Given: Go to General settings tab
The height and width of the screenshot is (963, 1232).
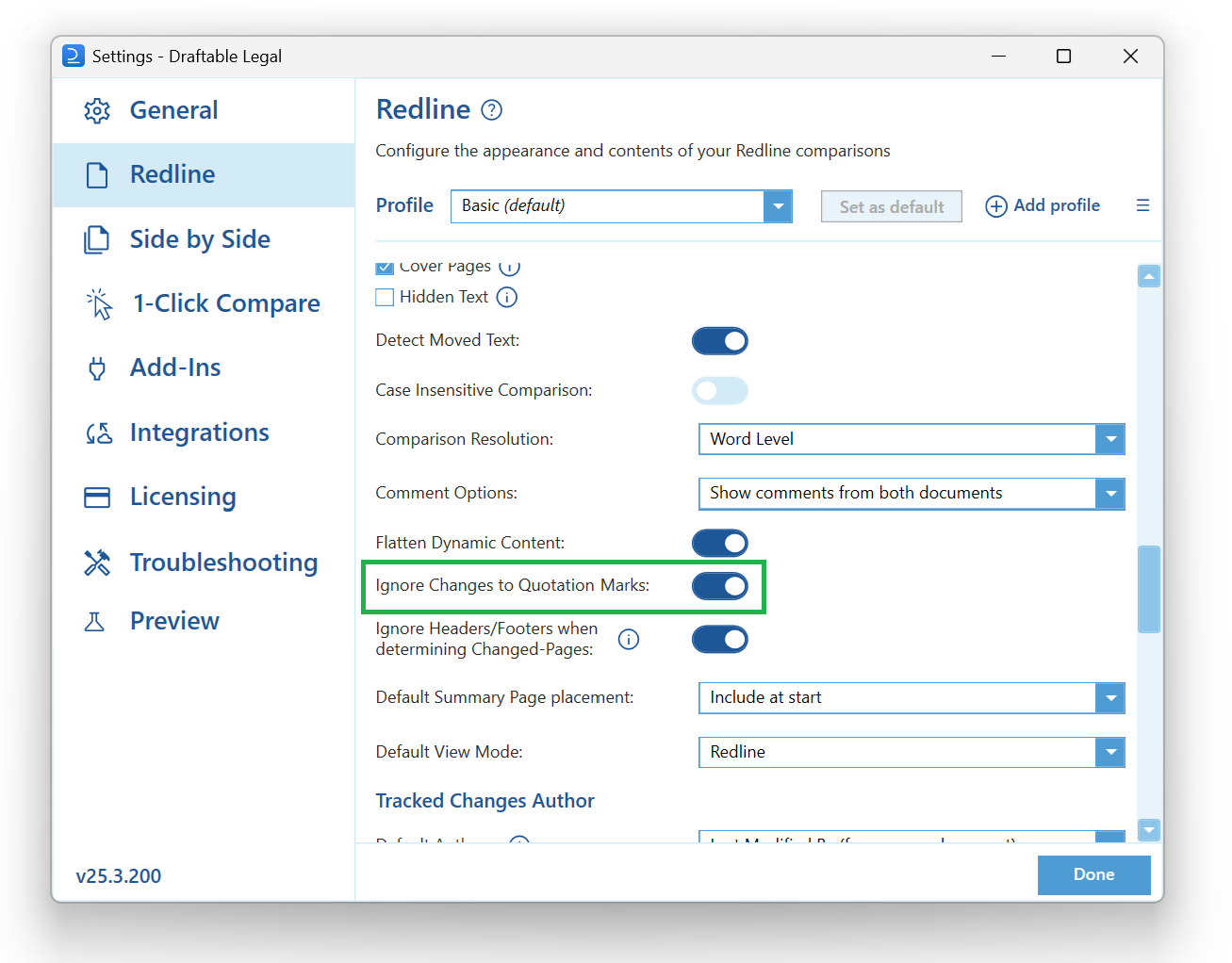Looking at the screenshot, I should point(204,110).
